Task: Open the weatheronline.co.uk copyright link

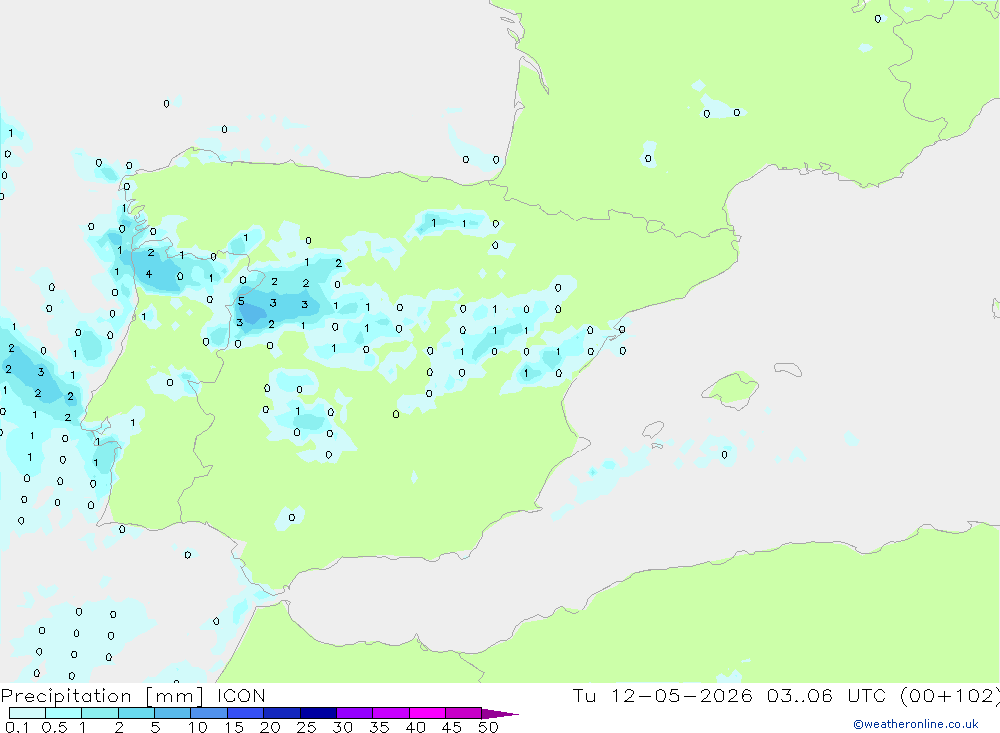Action: pos(916,724)
